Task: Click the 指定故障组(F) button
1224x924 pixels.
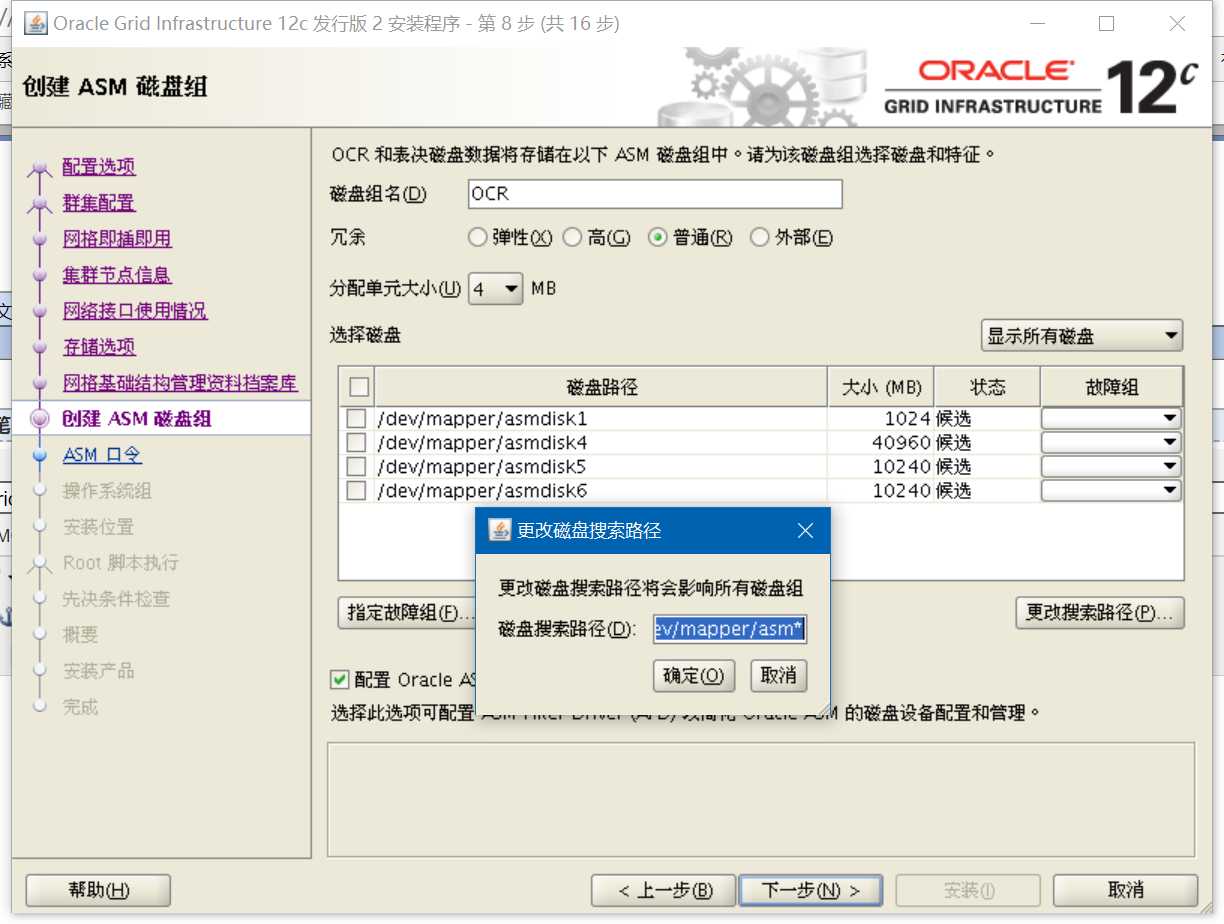Action: (x=406, y=613)
